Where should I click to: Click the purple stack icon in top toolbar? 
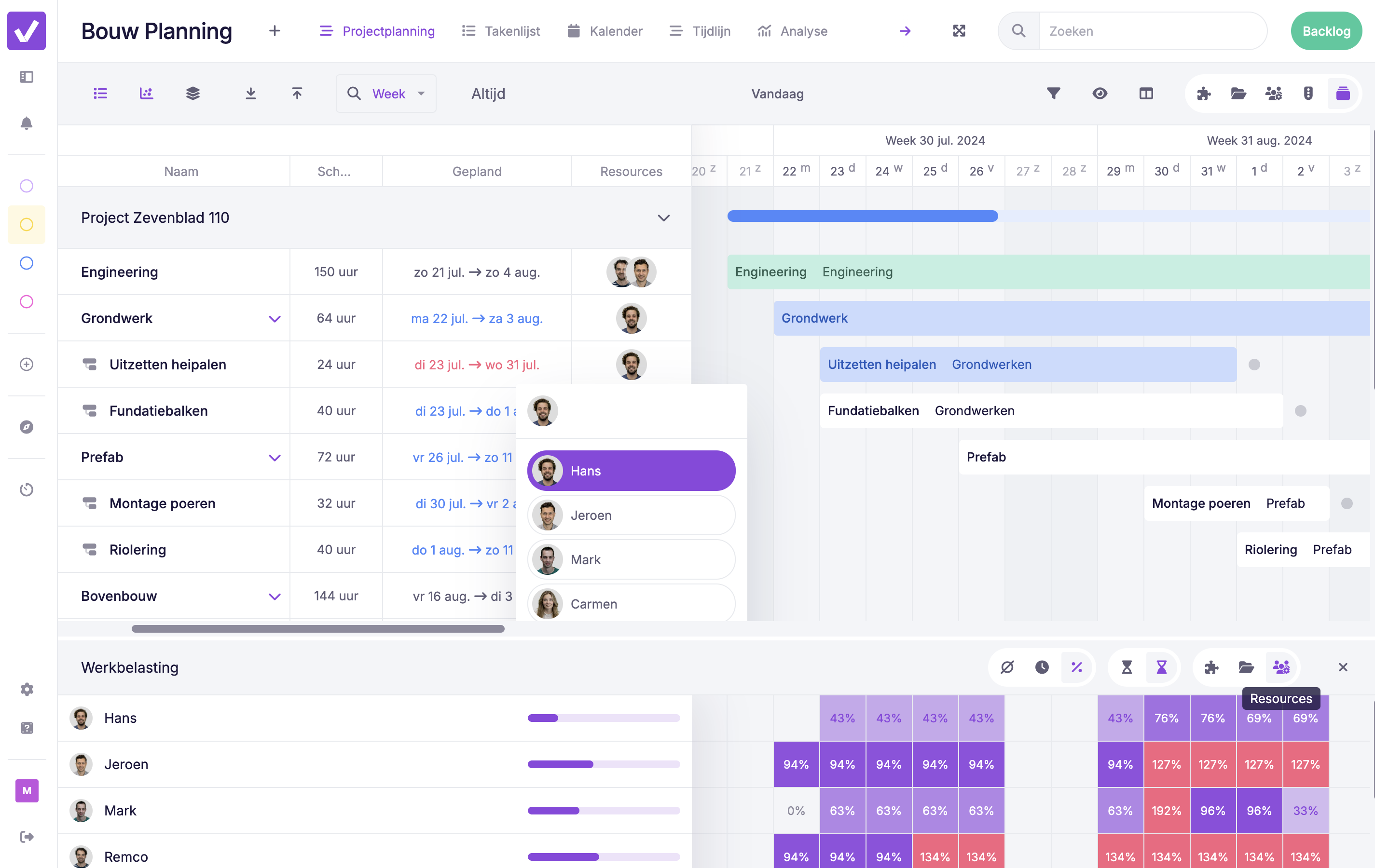pyautogui.click(x=1343, y=94)
